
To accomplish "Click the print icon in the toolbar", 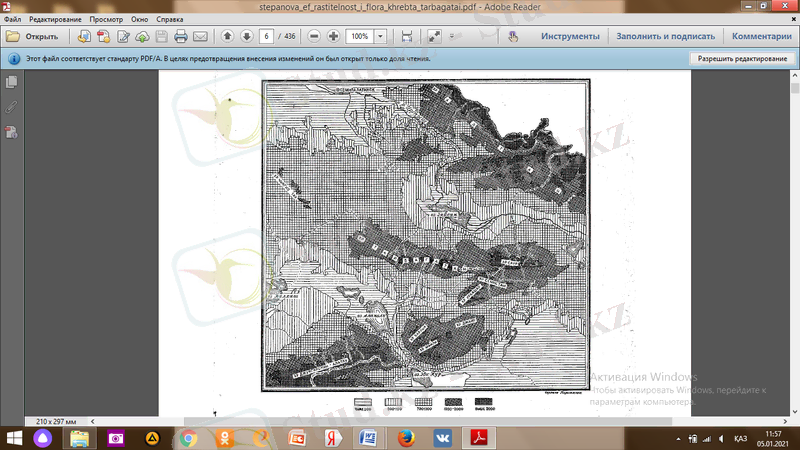I will click(181, 37).
